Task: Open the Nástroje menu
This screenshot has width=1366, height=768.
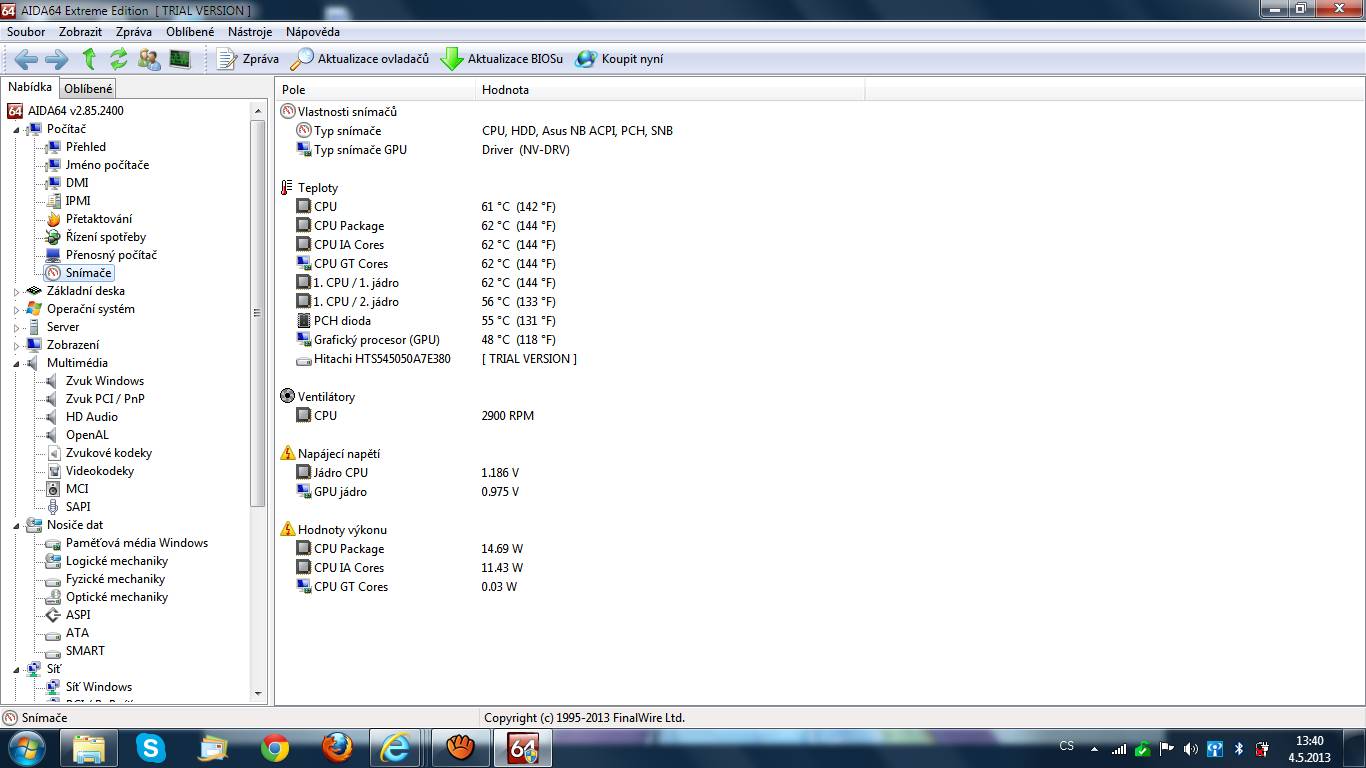Action: [x=250, y=32]
